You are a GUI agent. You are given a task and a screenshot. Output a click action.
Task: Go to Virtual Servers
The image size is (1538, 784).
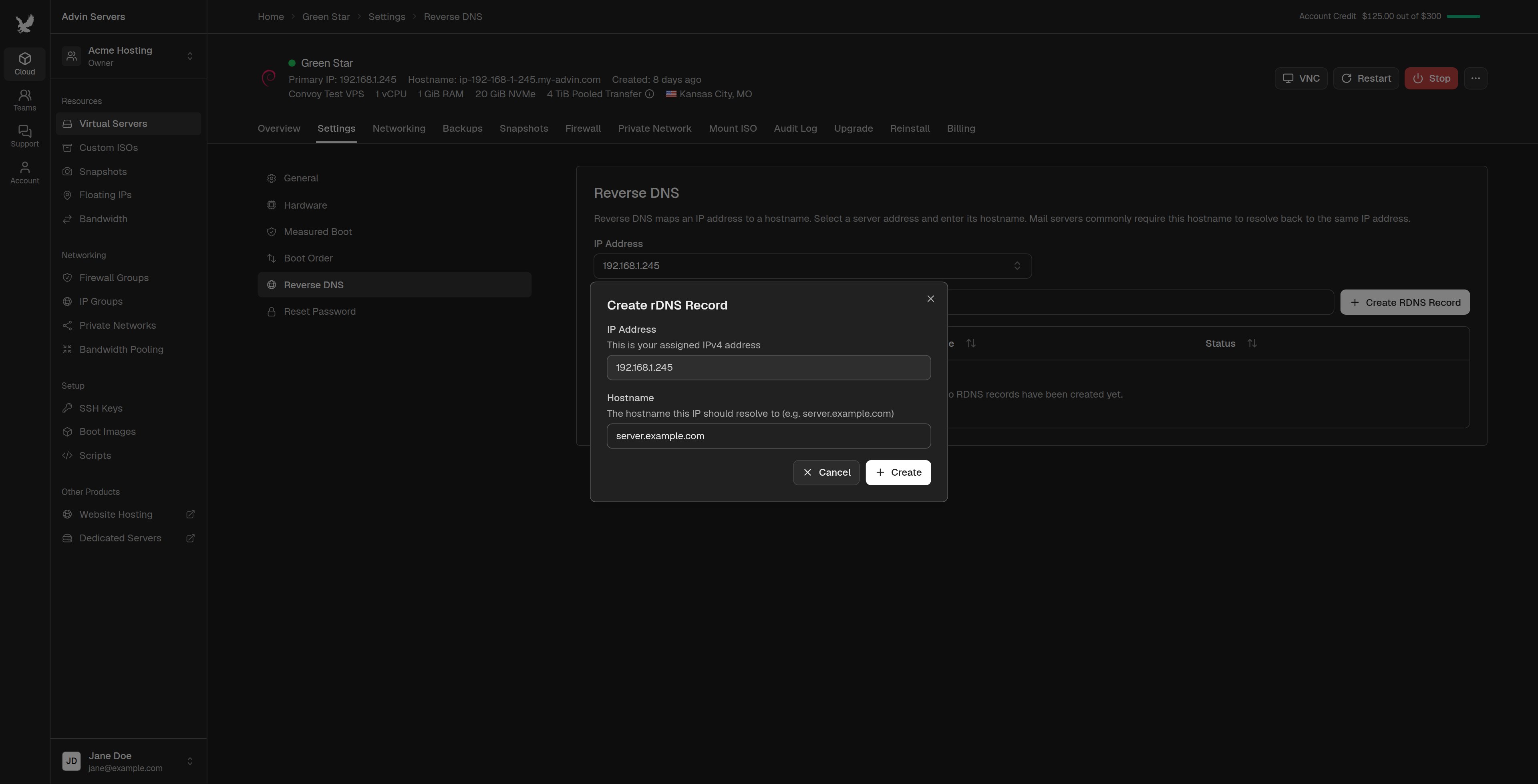pos(128,124)
